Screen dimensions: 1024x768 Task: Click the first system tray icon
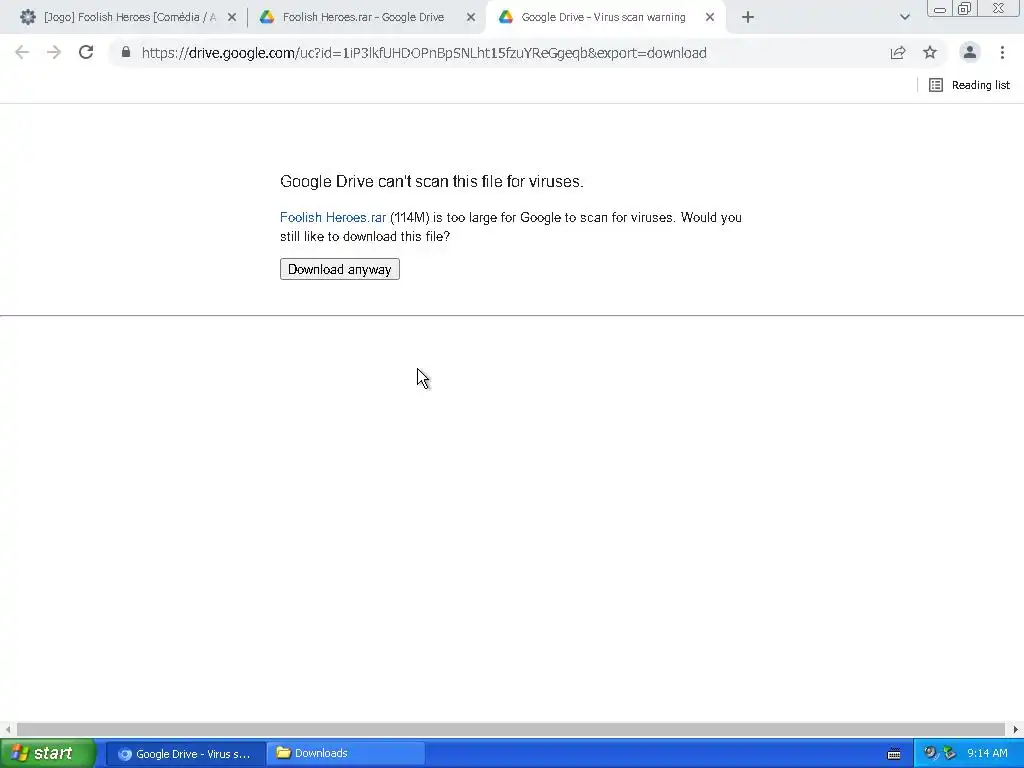coord(930,754)
